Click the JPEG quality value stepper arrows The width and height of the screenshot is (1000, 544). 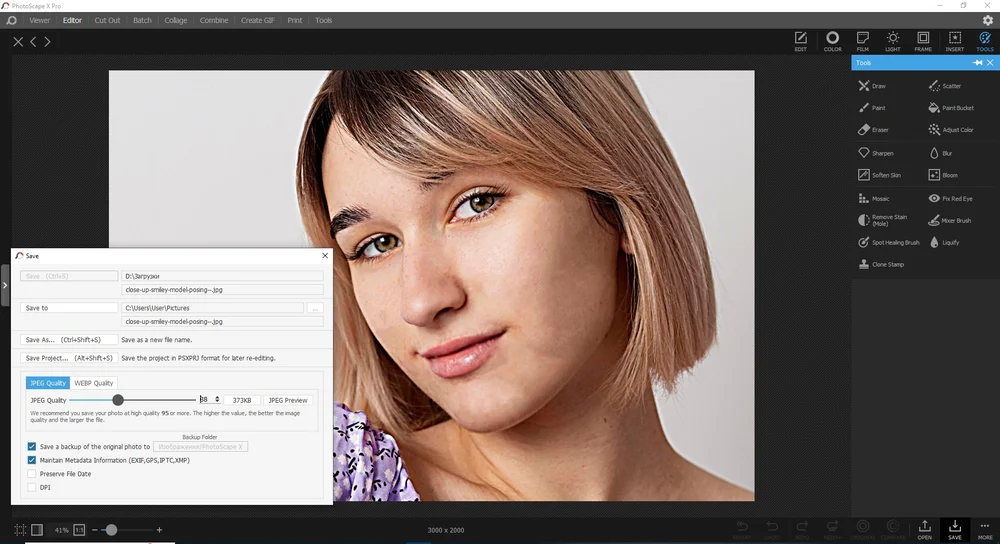[217, 399]
